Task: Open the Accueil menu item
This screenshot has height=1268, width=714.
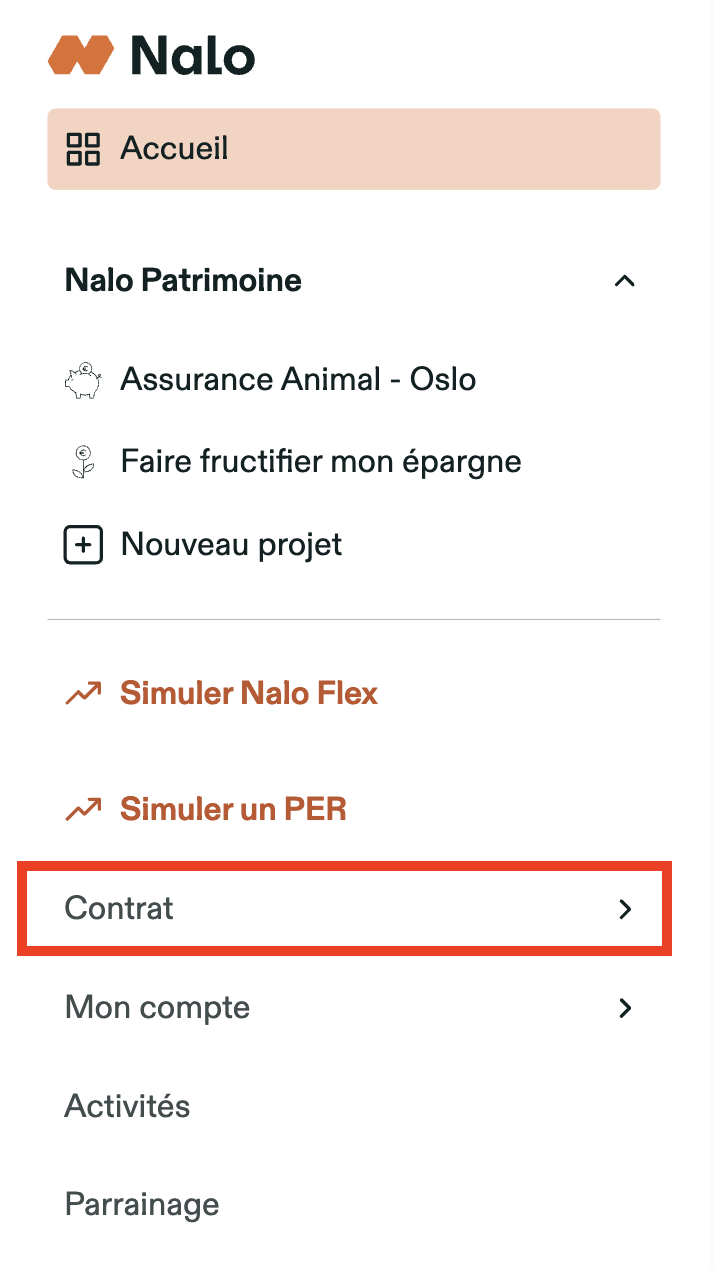Action: (174, 149)
